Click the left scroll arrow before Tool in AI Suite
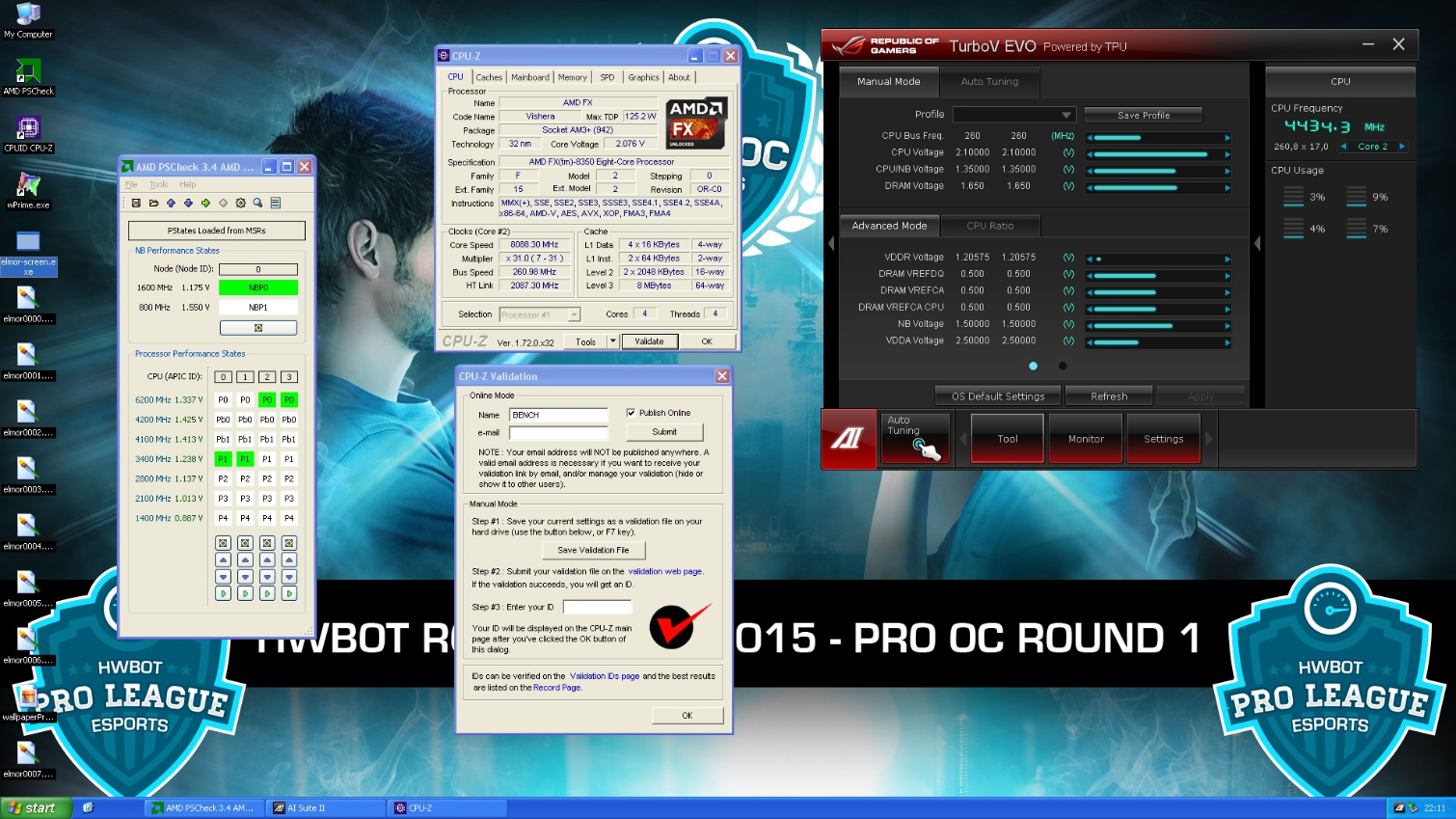 pos(961,439)
